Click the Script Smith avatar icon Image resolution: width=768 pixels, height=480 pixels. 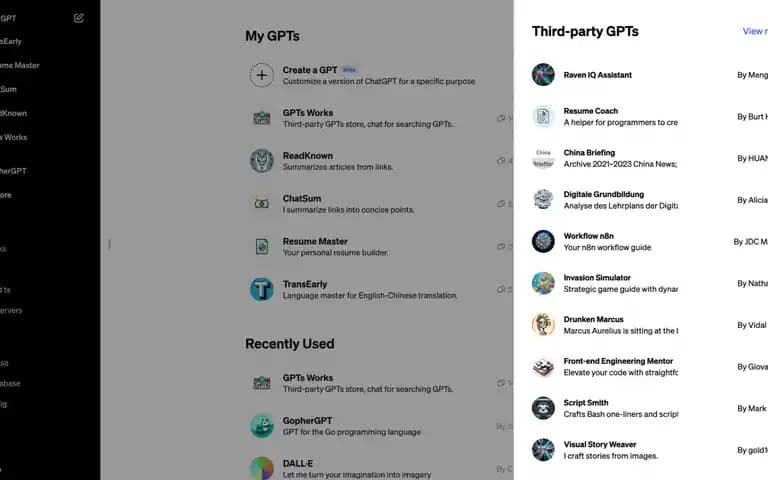[543, 408]
